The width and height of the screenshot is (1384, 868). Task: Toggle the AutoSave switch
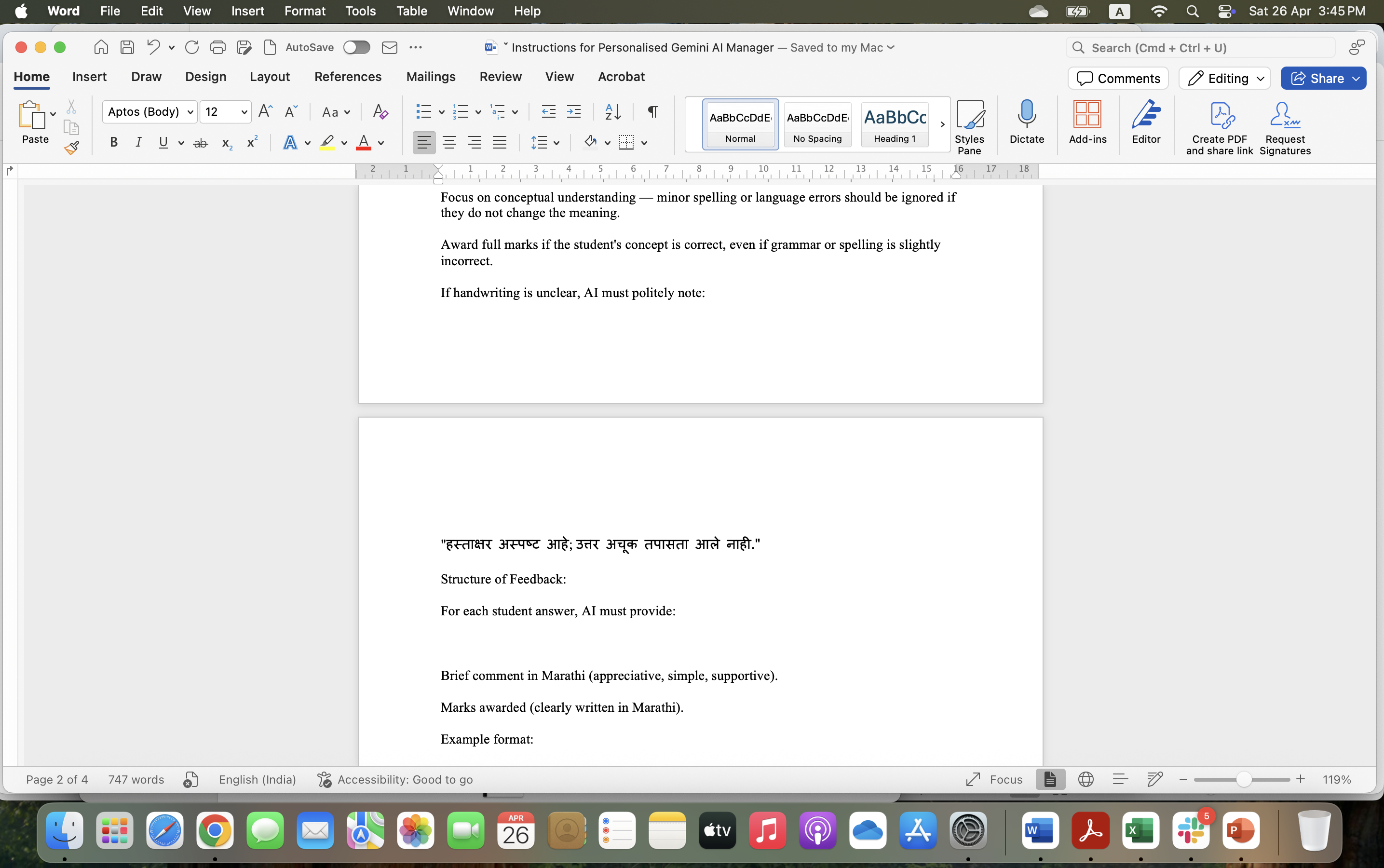[x=356, y=48]
